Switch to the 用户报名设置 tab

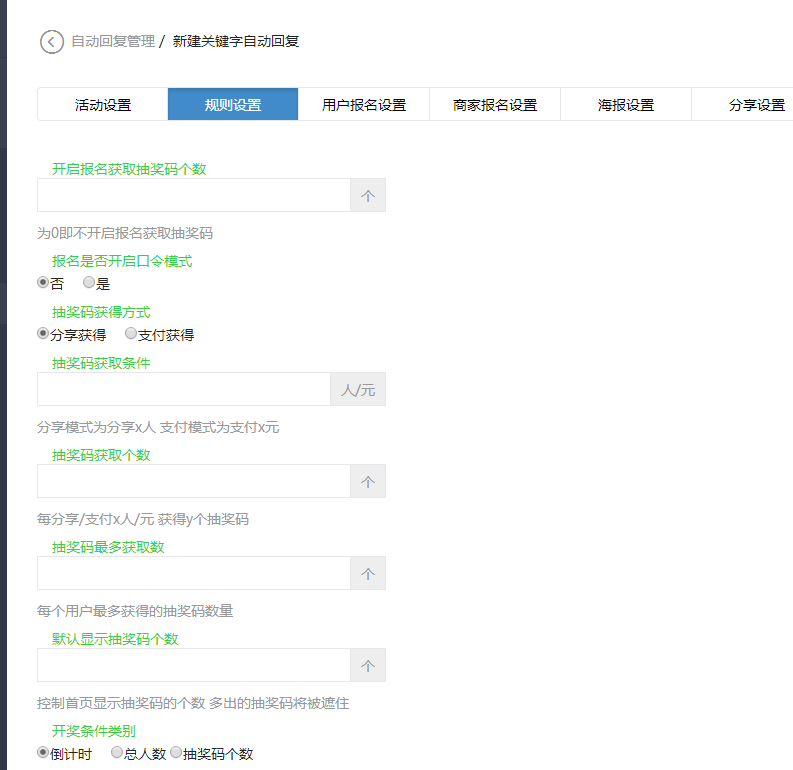364,105
